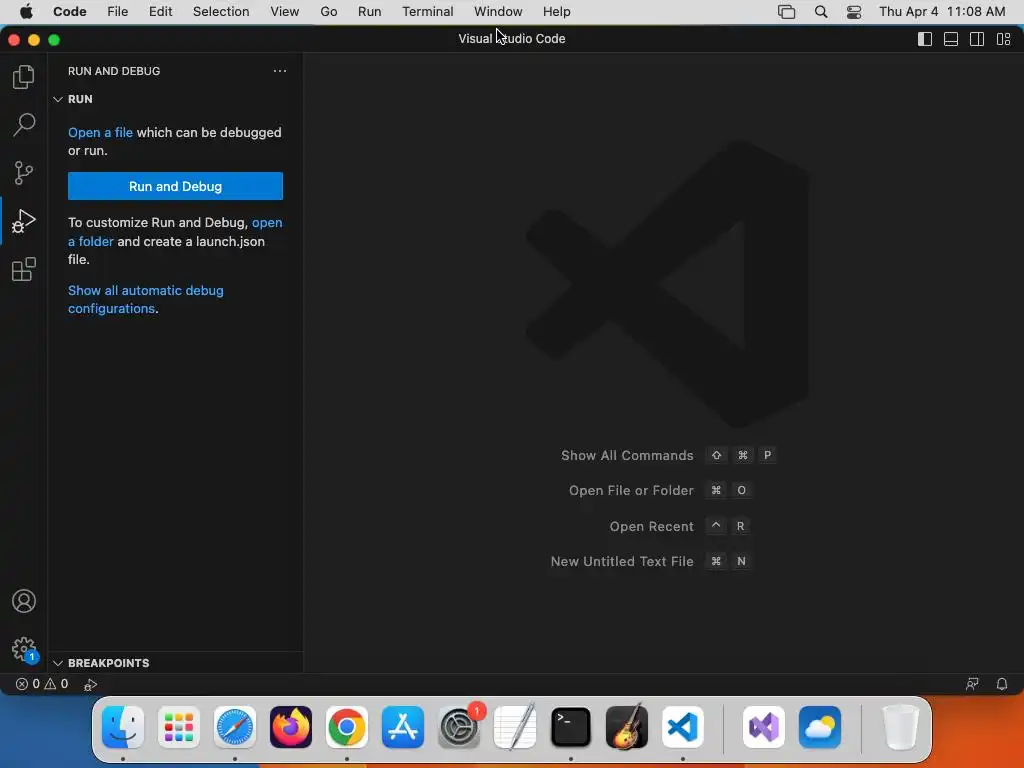Open Terminal from the Dock
Viewport: 1024px width, 768px height.
571,727
